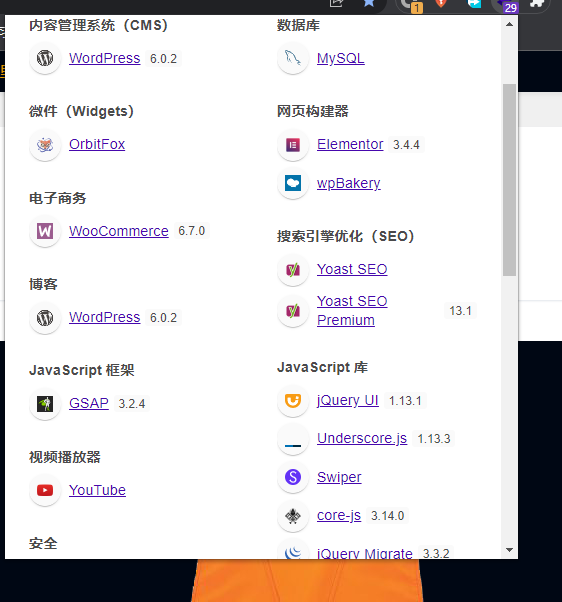This screenshot has height=602, width=562.
Task: Click the JavaScript 库 category heading
Action: pos(322,367)
